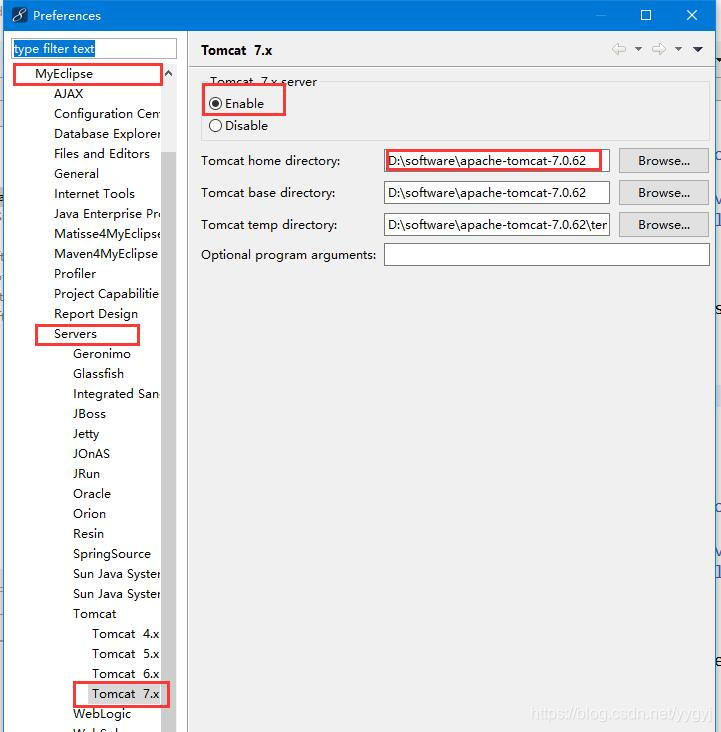This screenshot has width=721, height=732.
Task: Select Integrated Sandbox server entry
Action: pos(116,394)
